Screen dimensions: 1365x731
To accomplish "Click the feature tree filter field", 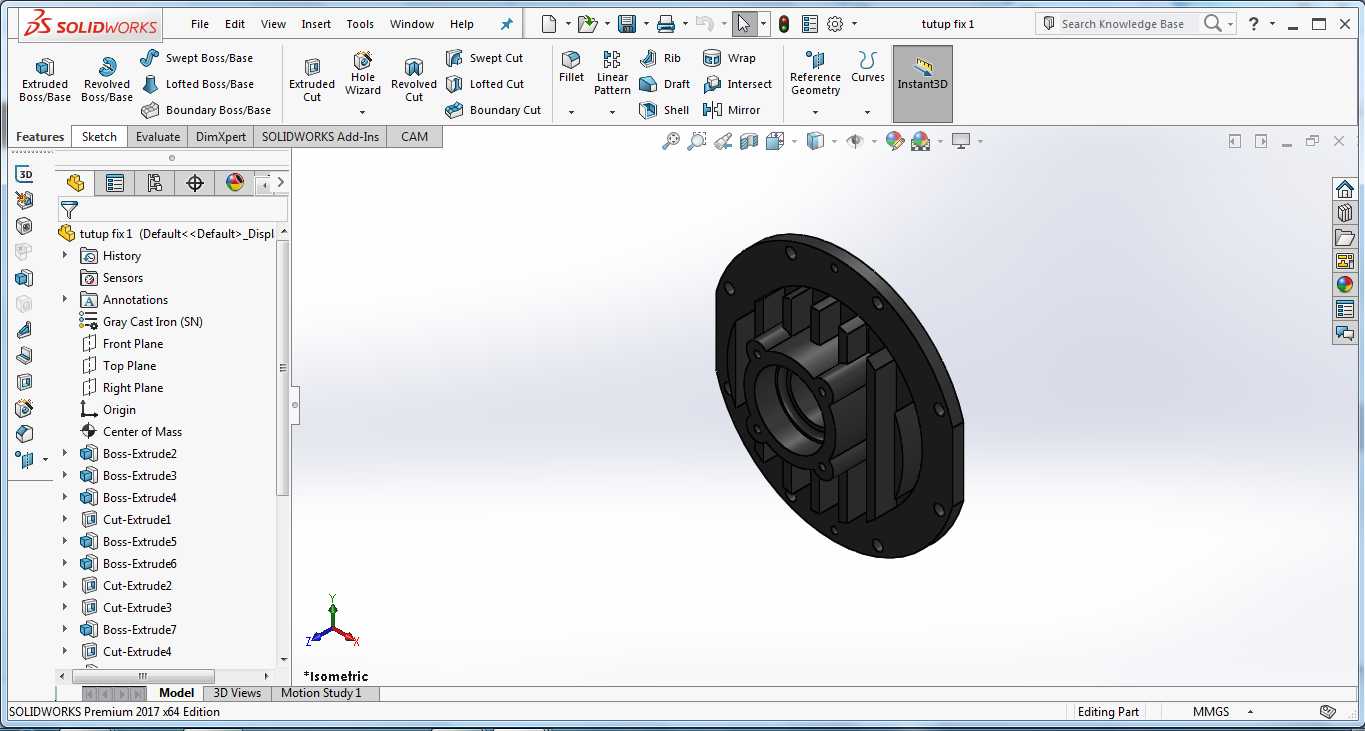I will [x=173, y=210].
